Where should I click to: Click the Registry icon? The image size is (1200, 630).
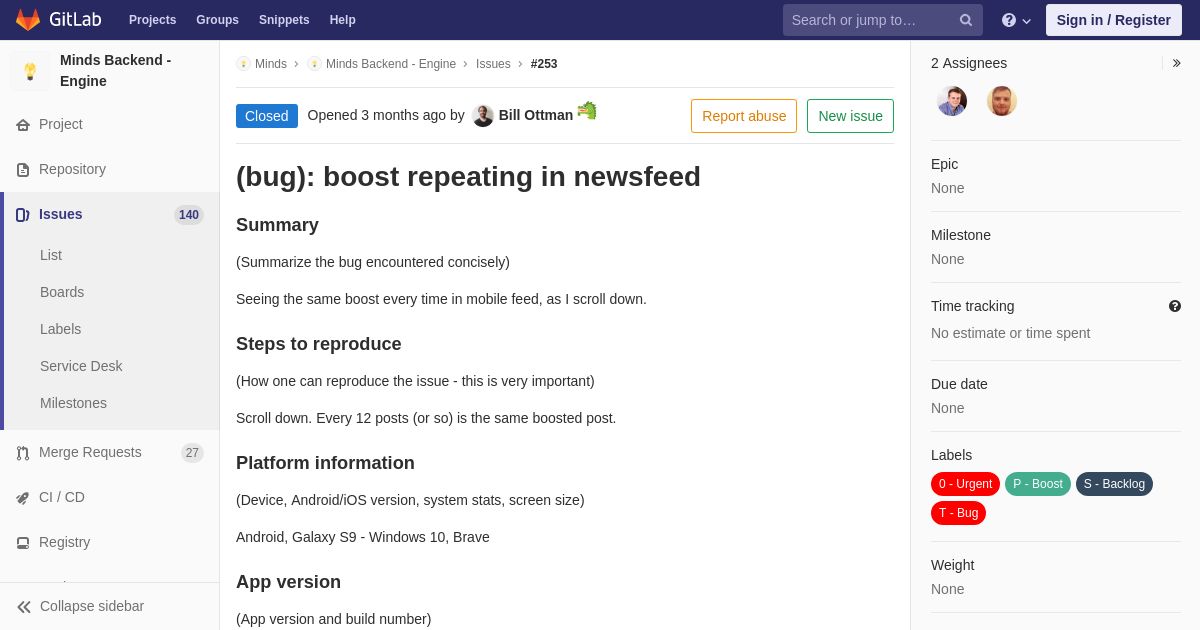coord(23,543)
